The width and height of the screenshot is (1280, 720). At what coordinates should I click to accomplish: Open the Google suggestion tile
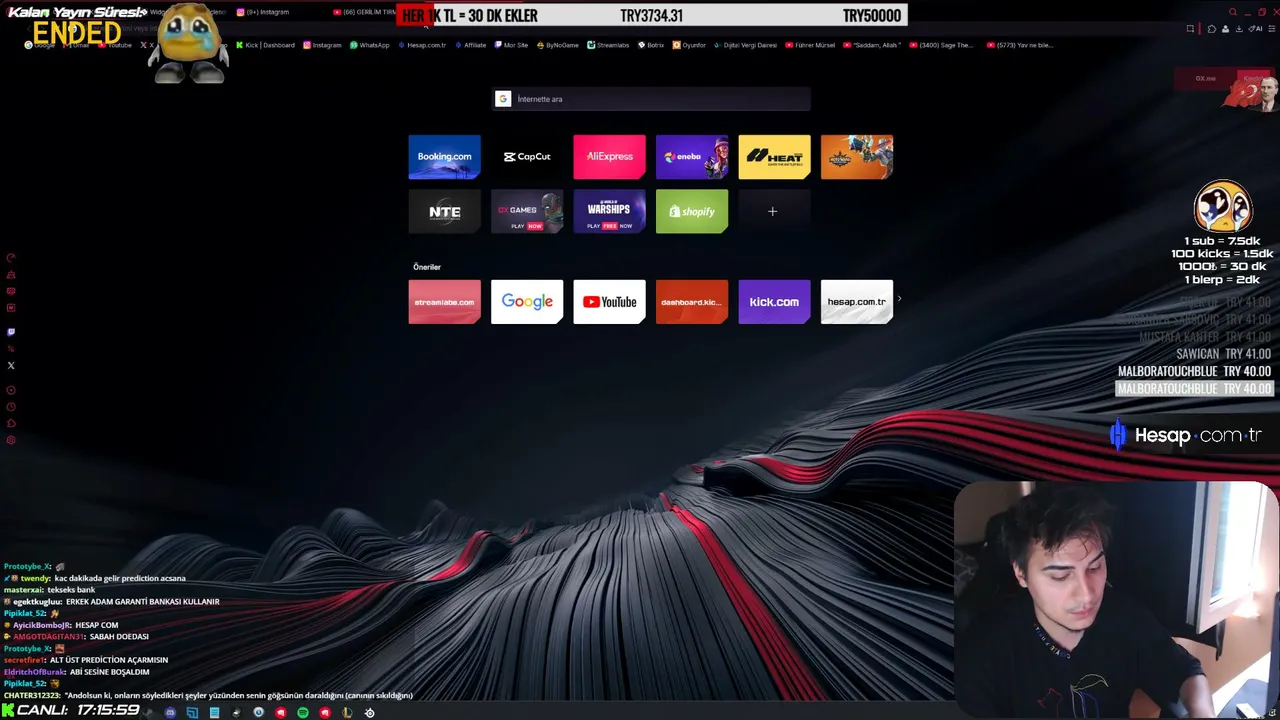pos(527,302)
